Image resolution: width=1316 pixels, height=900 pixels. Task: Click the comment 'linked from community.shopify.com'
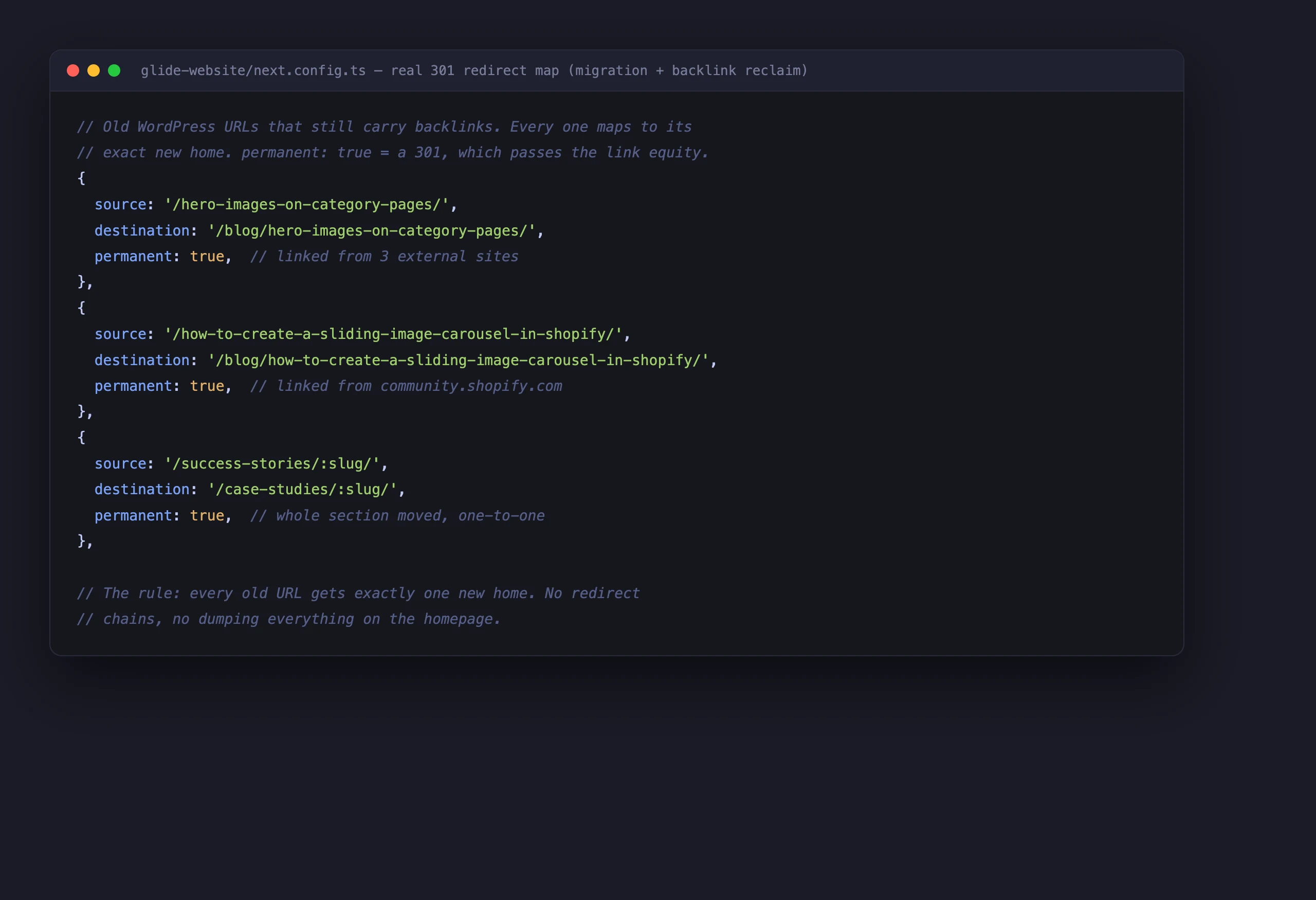(406, 386)
